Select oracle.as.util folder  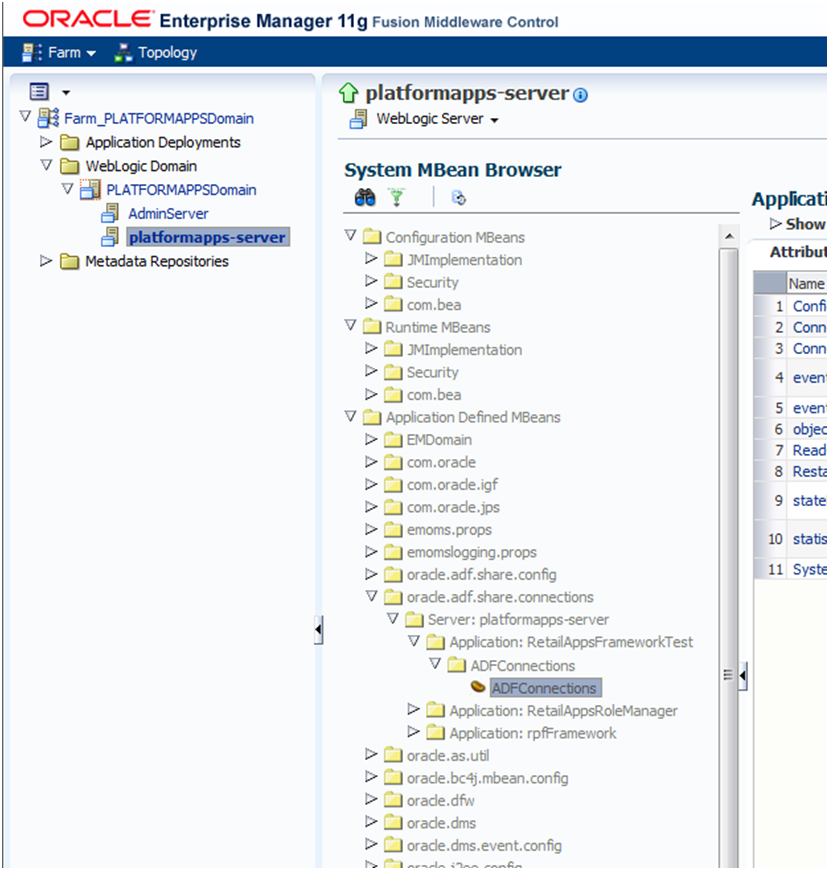(447, 756)
